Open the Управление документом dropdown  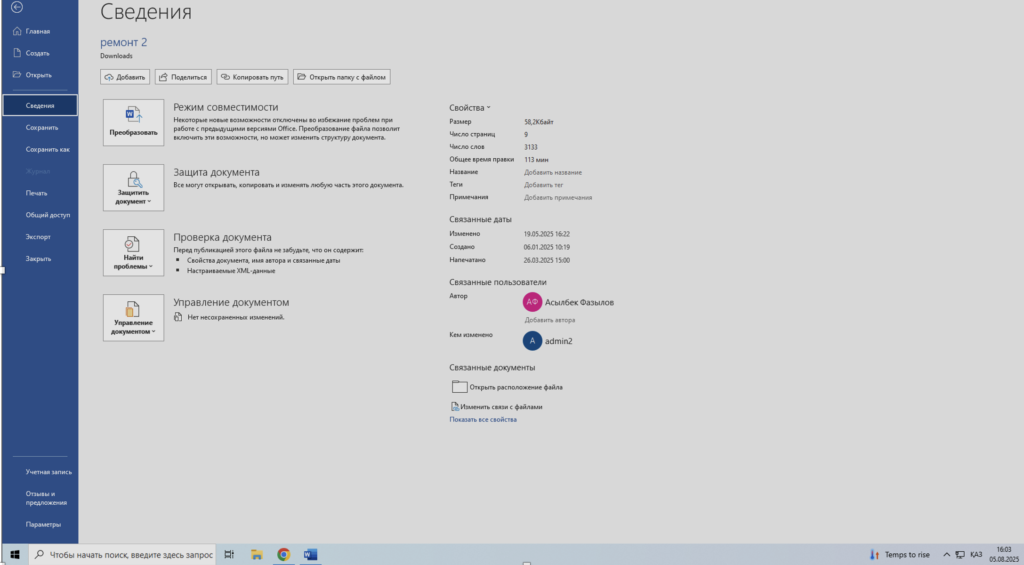pos(133,317)
